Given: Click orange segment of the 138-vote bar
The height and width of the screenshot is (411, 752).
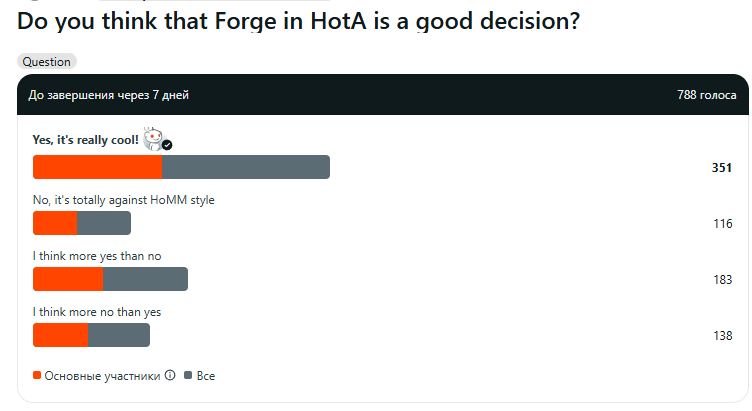Looking at the screenshot, I should pyautogui.click(x=60, y=335).
